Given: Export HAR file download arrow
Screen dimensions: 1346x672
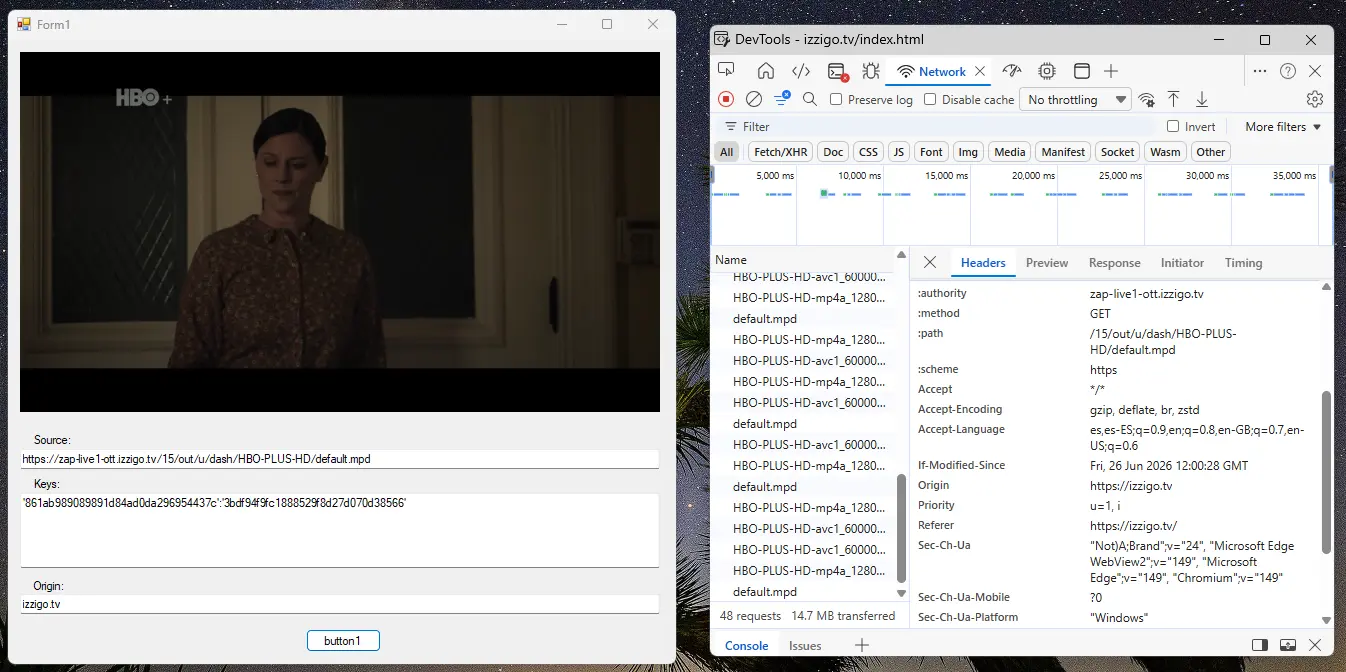Looking at the screenshot, I should point(1202,99).
